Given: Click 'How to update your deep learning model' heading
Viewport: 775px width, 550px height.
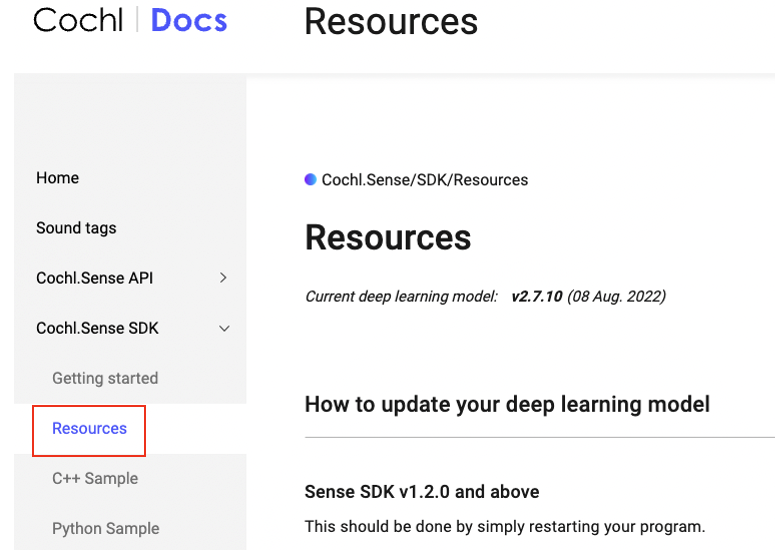Looking at the screenshot, I should 507,404.
